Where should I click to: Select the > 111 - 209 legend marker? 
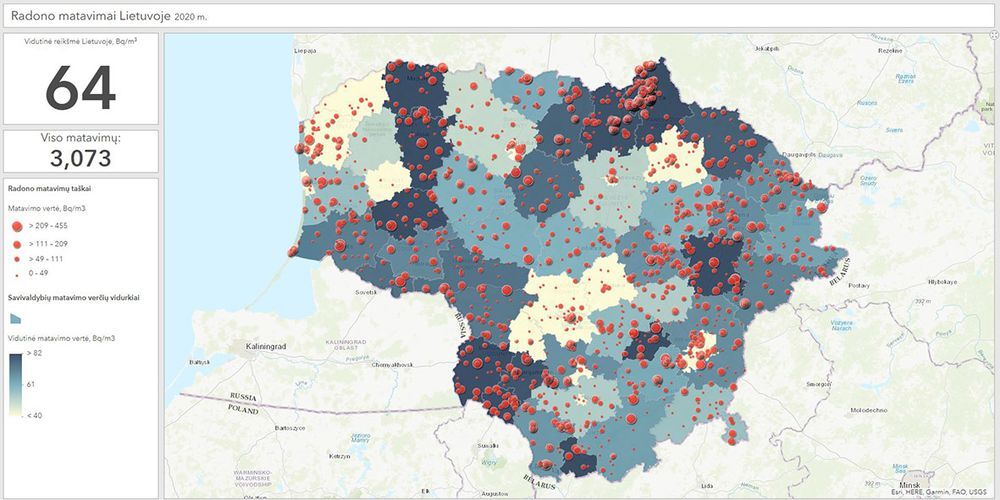(x=17, y=243)
